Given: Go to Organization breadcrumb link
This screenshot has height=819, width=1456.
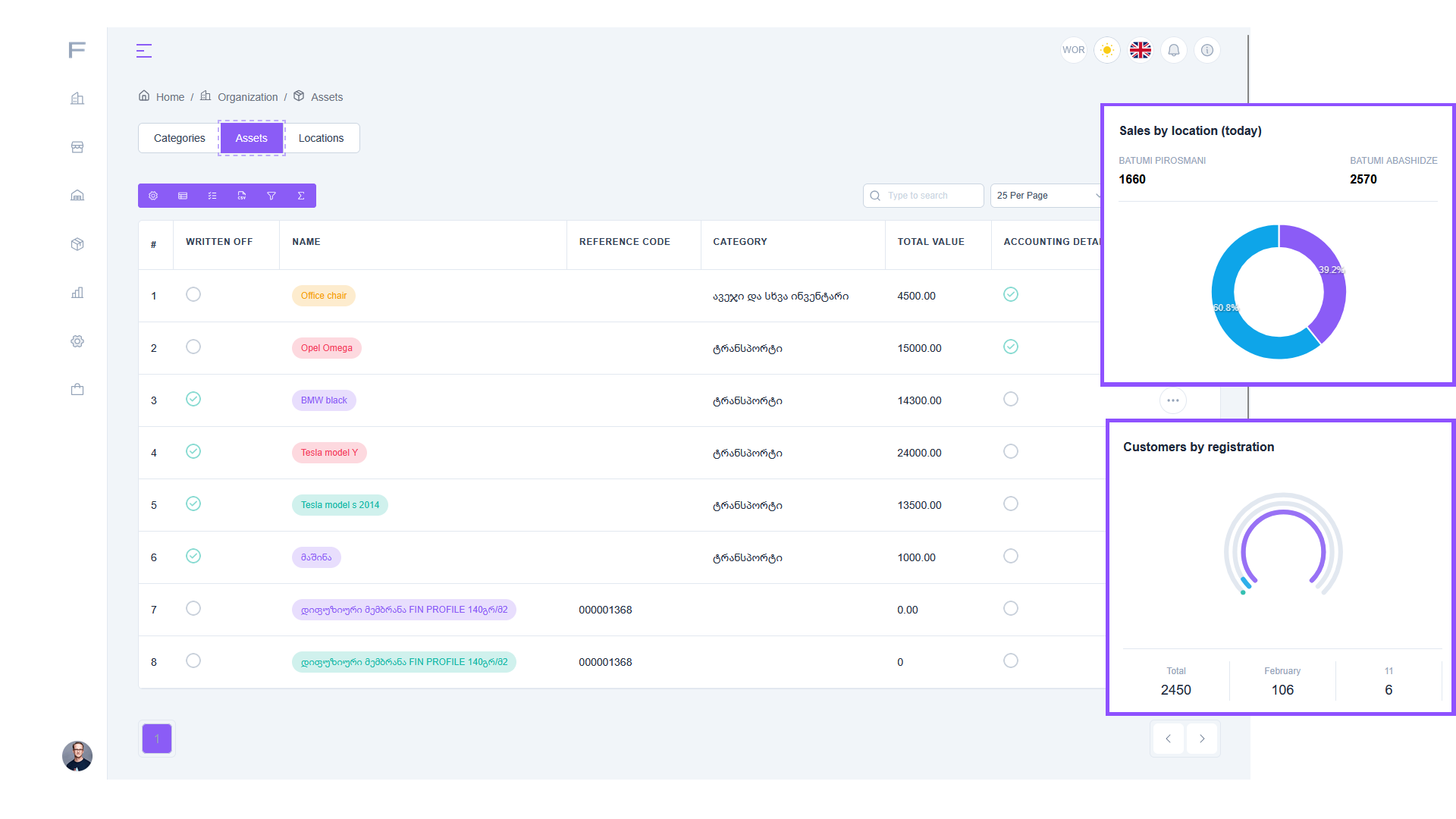Looking at the screenshot, I should [x=247, y=97].
